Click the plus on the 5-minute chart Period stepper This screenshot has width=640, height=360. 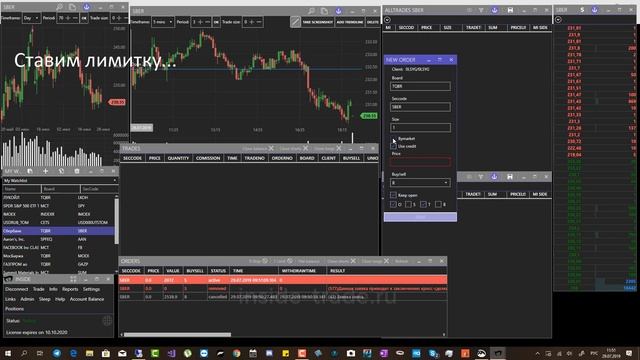(200, 22)
